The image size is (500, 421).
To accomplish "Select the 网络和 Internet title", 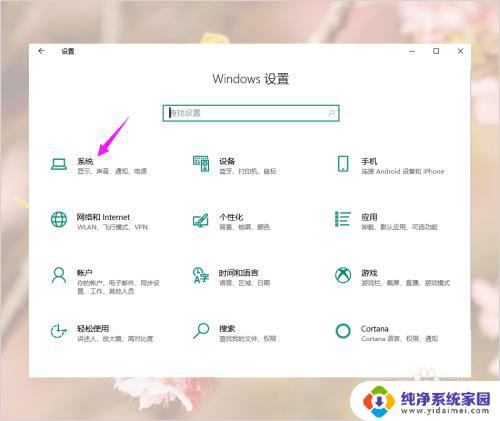I will click(103, 217).
